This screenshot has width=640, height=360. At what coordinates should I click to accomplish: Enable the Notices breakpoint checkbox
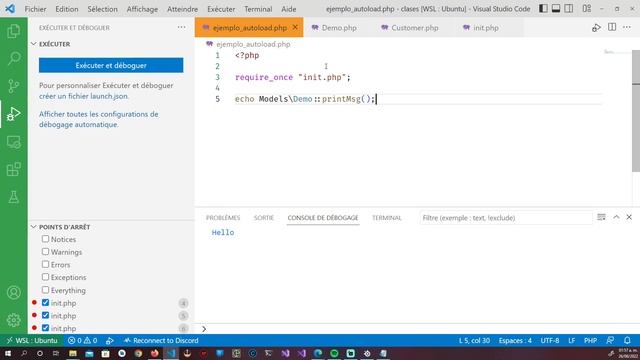[x=45, y=239]
